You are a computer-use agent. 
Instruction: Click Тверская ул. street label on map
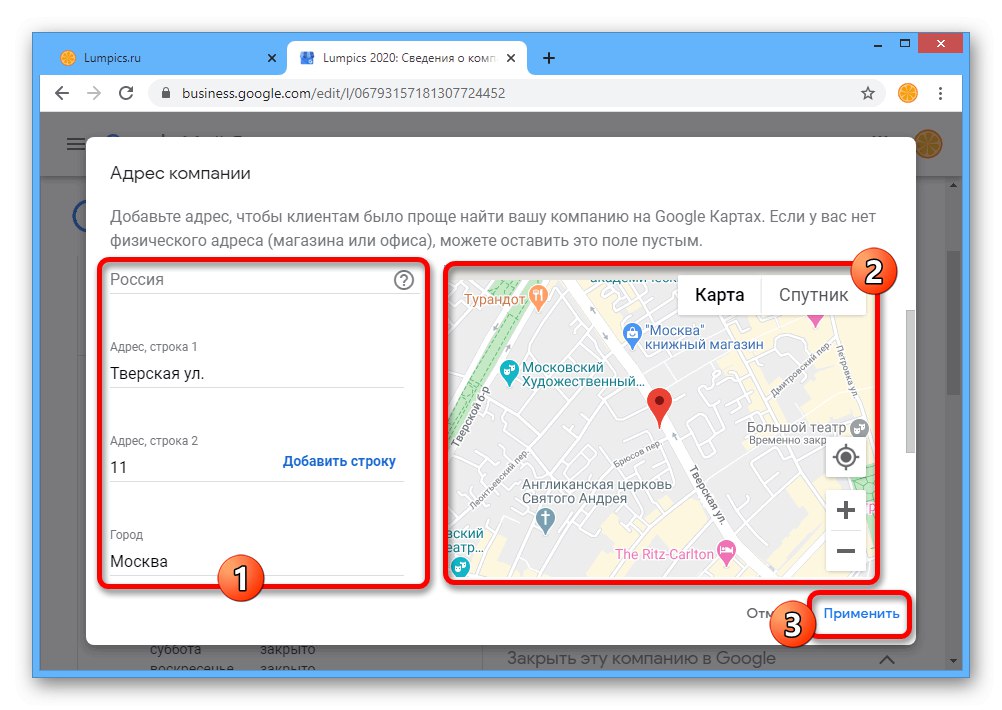pos(707,495)
